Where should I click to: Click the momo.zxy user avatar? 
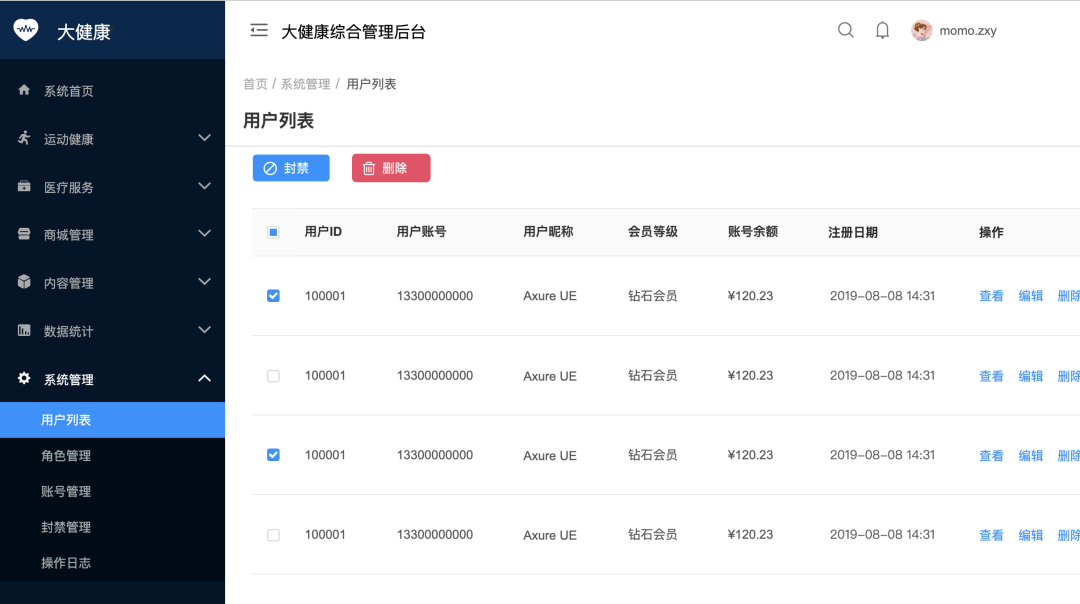[921, 31]
